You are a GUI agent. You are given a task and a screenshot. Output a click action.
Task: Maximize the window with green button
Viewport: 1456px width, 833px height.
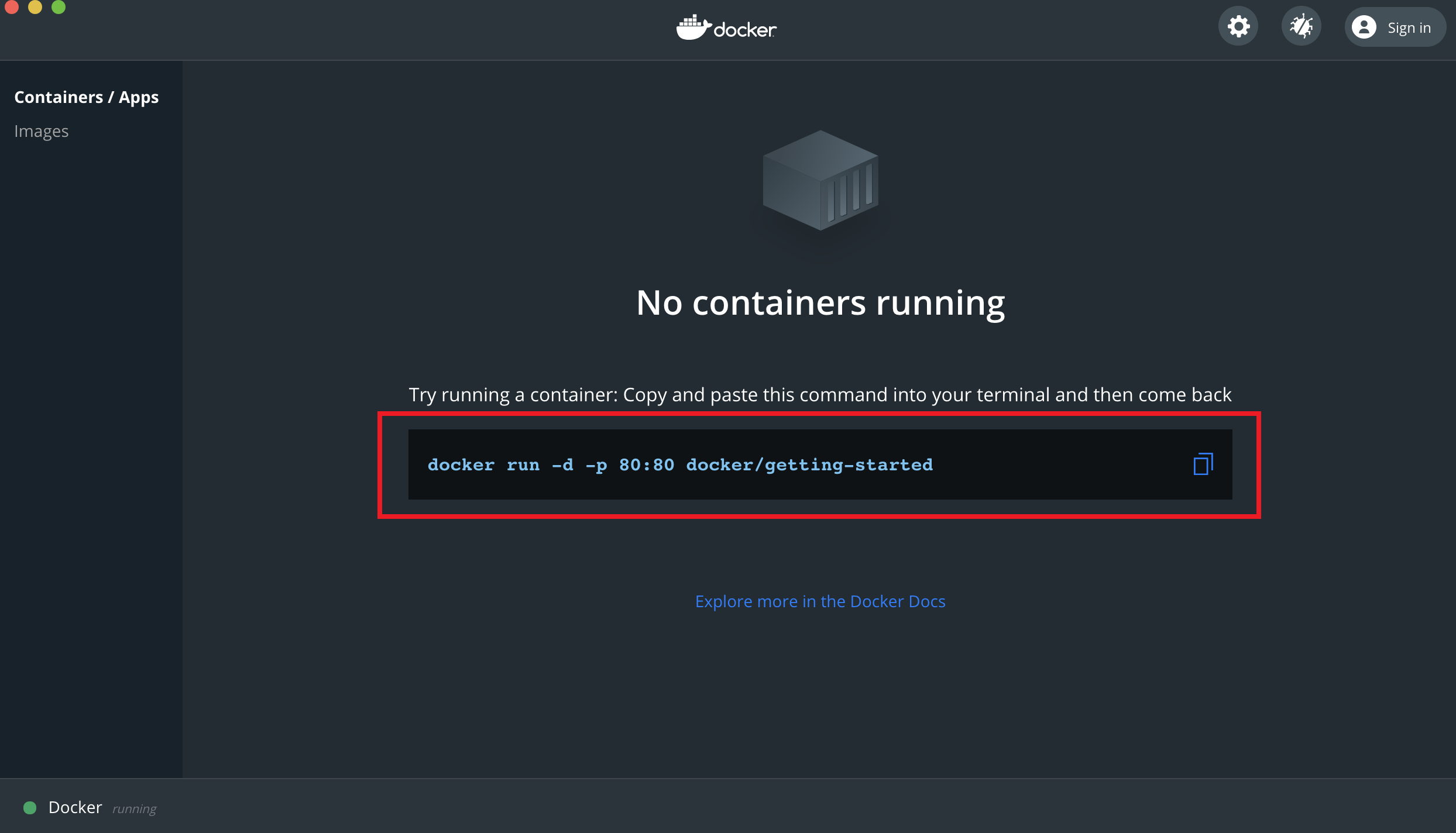[59, 6]
